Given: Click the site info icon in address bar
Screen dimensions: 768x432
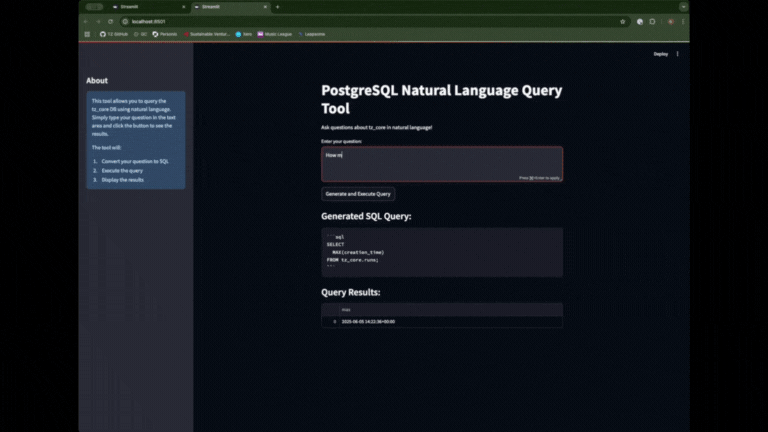Looking at the screenshot, I should [125, 22].
